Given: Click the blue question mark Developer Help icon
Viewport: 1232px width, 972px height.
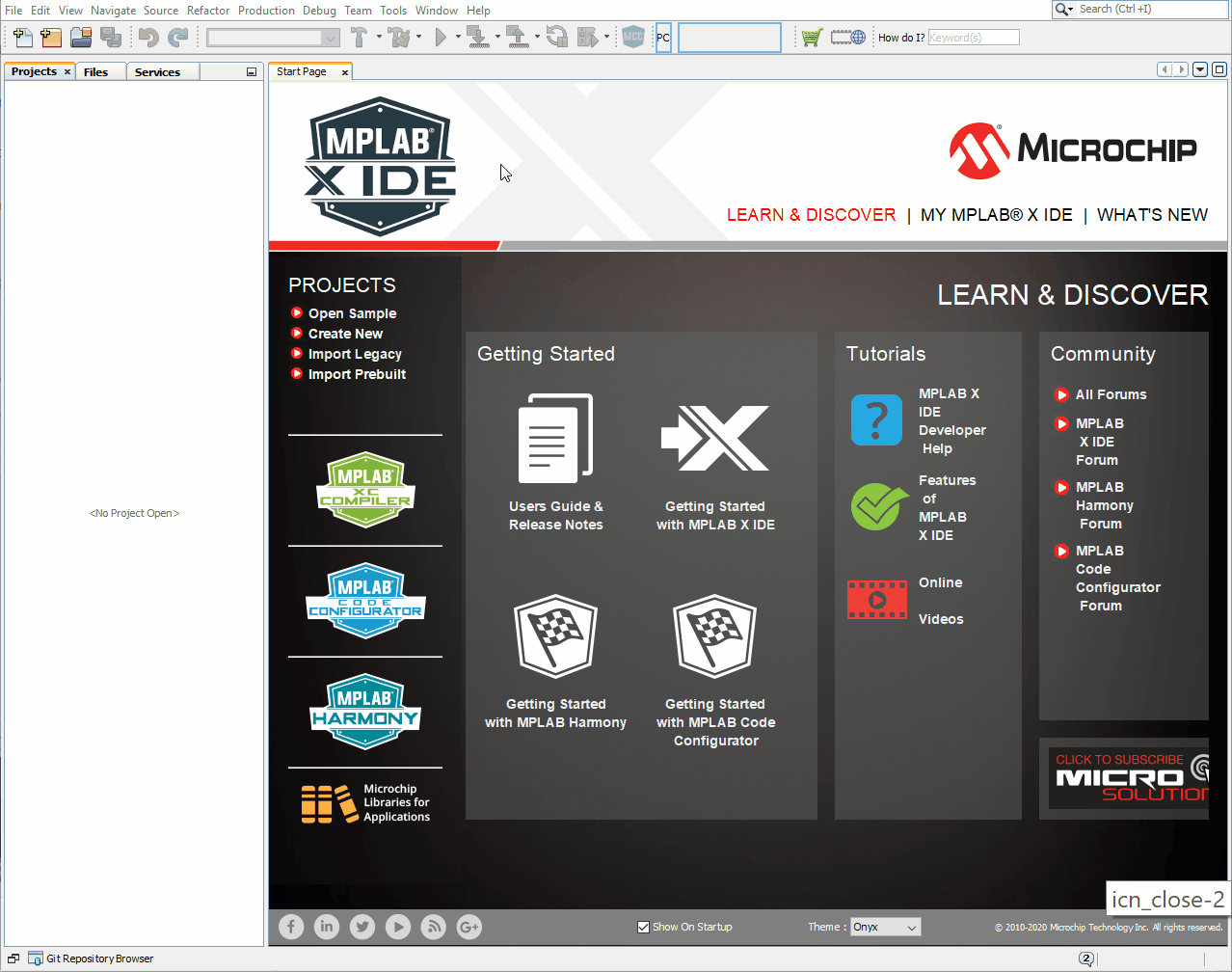Looking at the screenshot, I should coord(876,419).
